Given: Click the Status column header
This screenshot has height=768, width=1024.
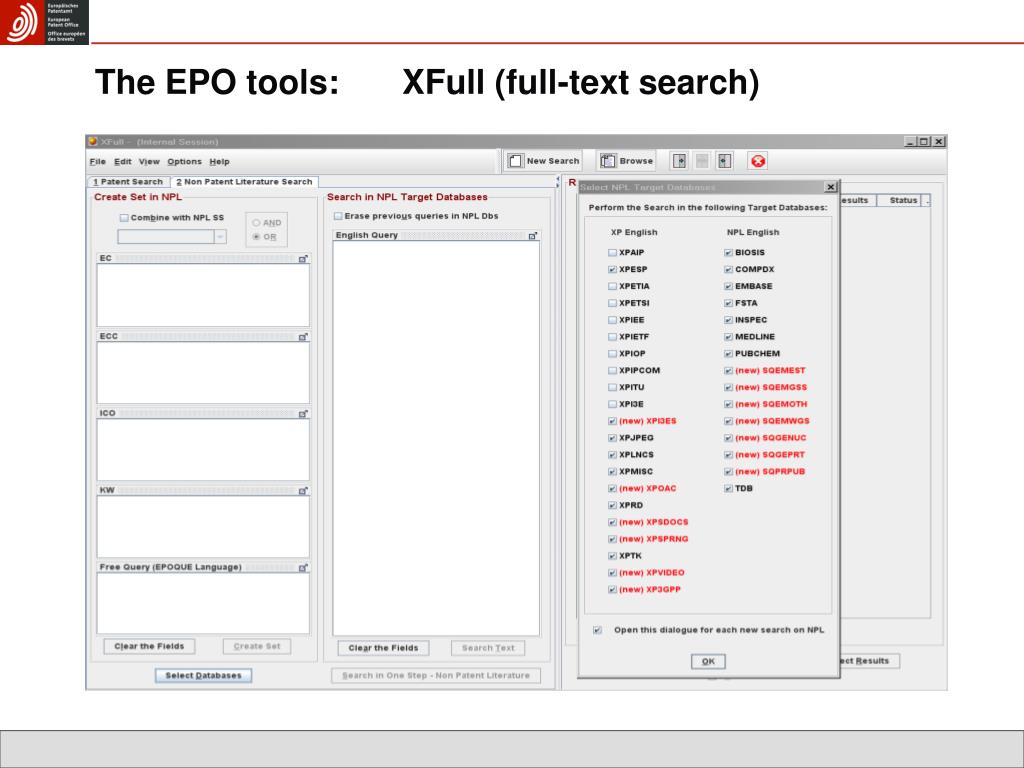Looking at the screenshot, I should [x=903, y=200].
